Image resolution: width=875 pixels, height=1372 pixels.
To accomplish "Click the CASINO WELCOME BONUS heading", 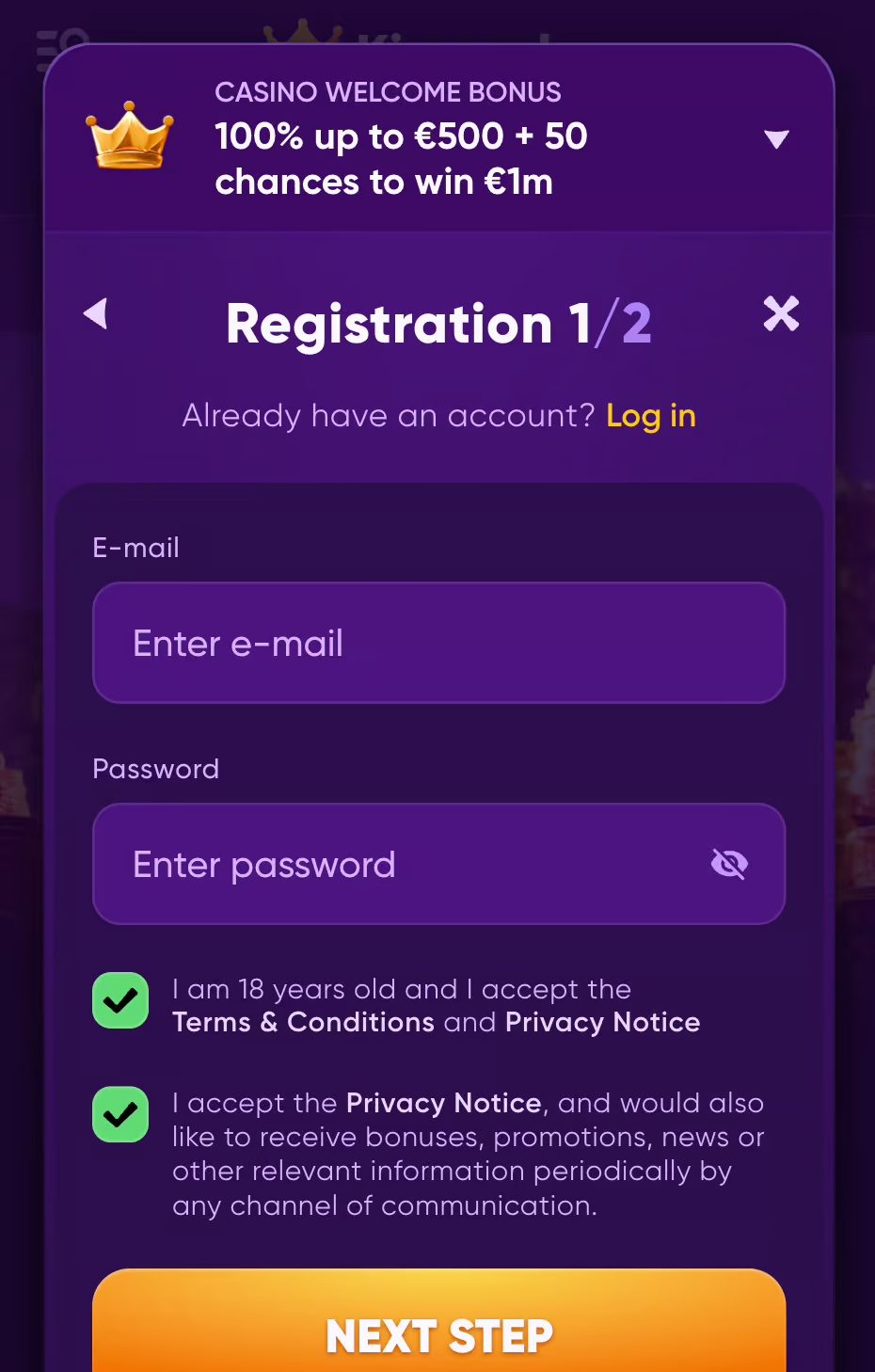I will [x=388, y=92].
